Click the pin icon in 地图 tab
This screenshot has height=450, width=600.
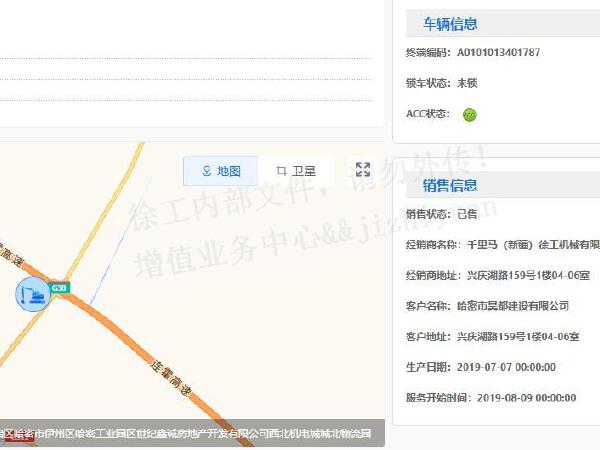(x=207, y=171)
